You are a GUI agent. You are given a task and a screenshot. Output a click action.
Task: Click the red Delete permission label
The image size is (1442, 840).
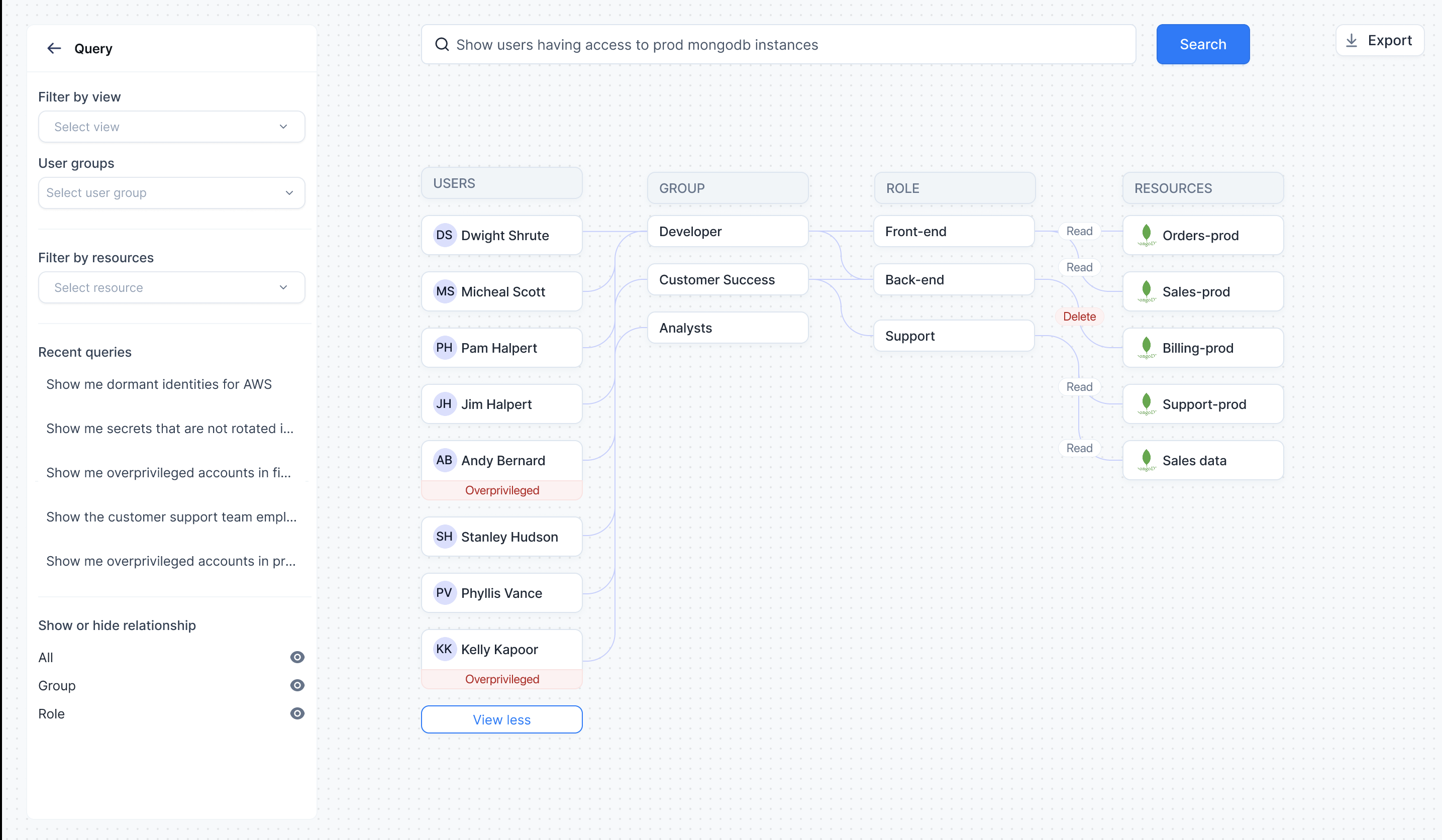[x=1079, y=317]
